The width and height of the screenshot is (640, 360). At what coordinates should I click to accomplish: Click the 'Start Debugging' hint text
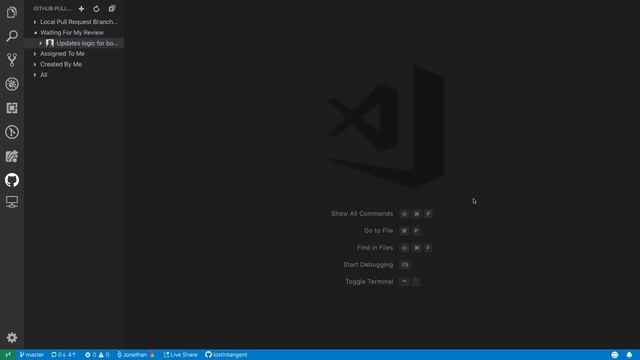coord(368,264)
